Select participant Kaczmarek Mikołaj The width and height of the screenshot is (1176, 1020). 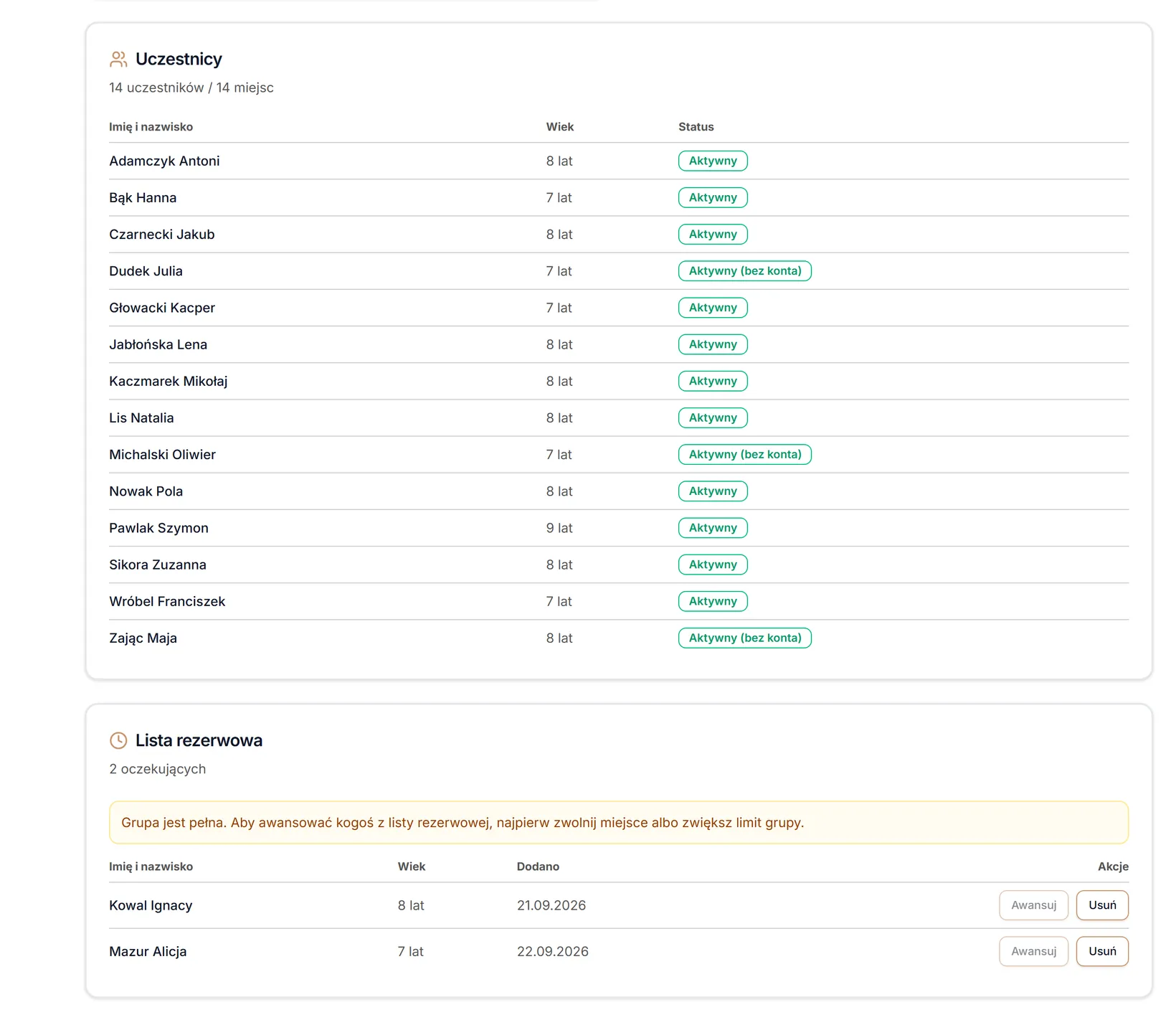point(169,381)
